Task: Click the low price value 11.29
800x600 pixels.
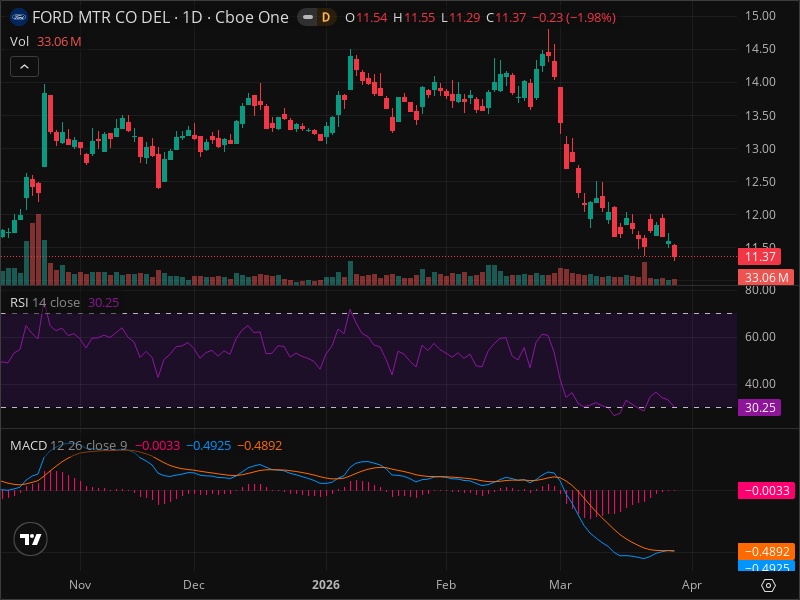Action: (x=465, y=18)
